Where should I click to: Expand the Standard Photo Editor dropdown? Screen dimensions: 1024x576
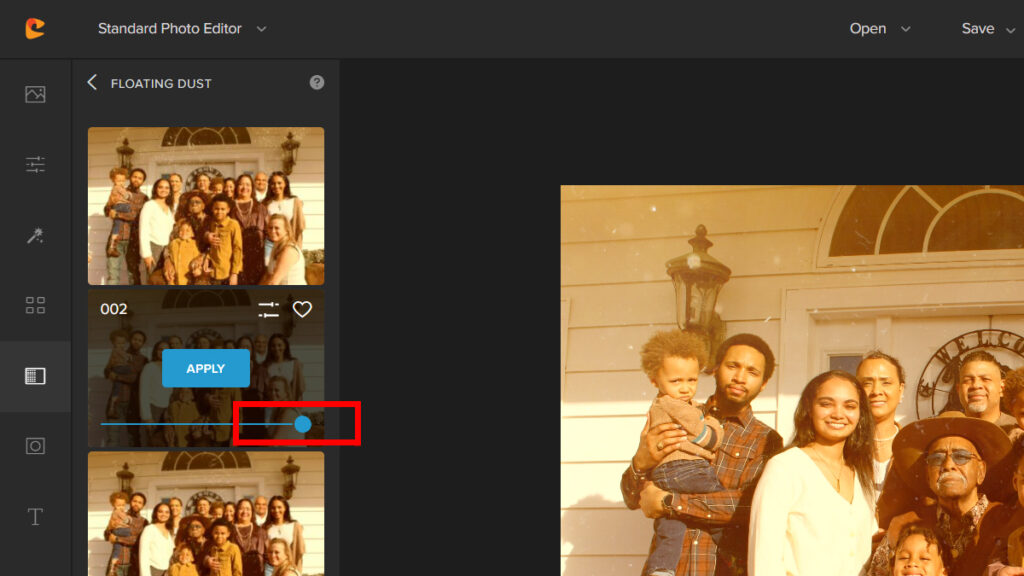point(182,29)
